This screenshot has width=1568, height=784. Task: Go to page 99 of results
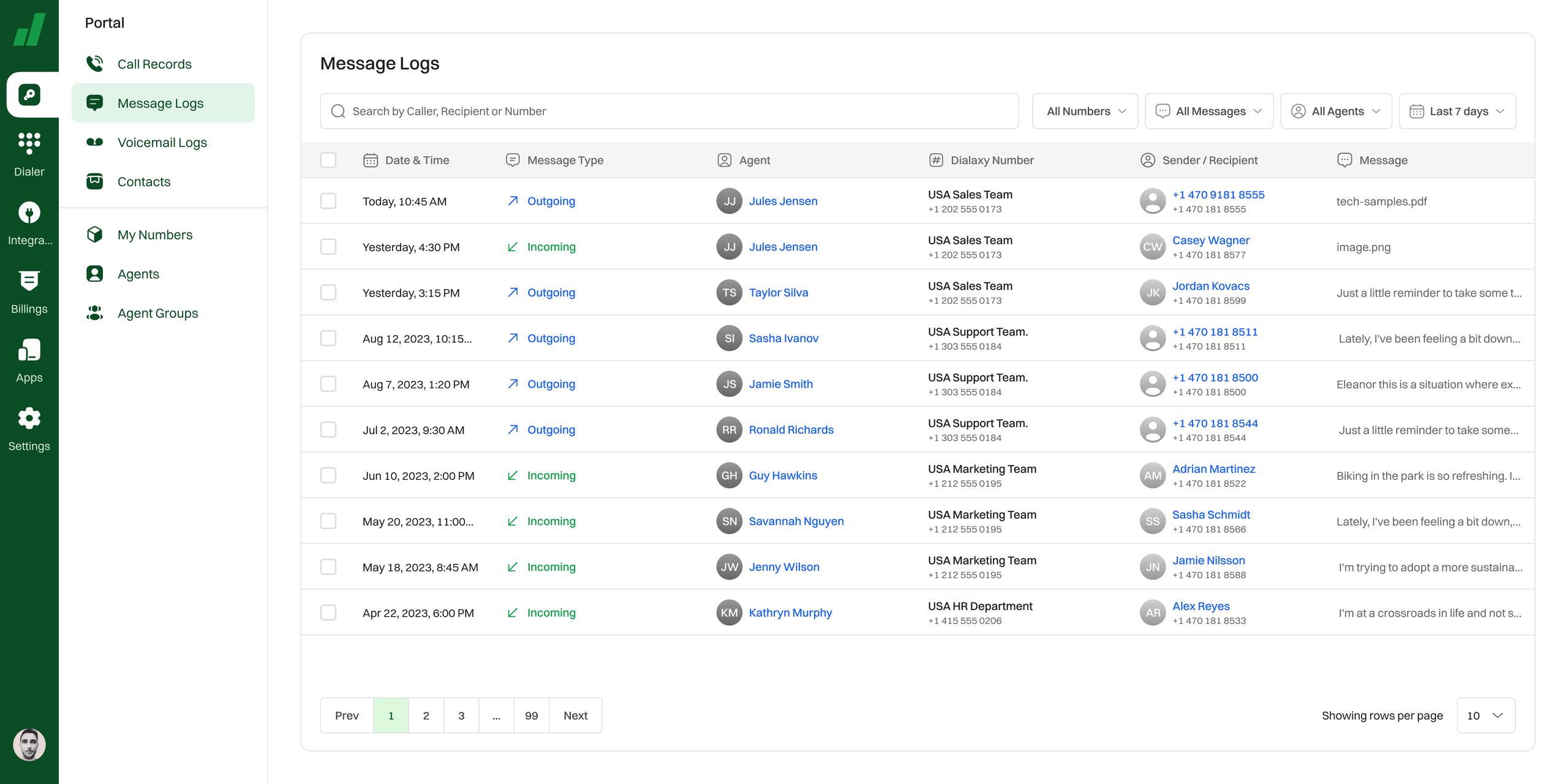coord(531,715)
